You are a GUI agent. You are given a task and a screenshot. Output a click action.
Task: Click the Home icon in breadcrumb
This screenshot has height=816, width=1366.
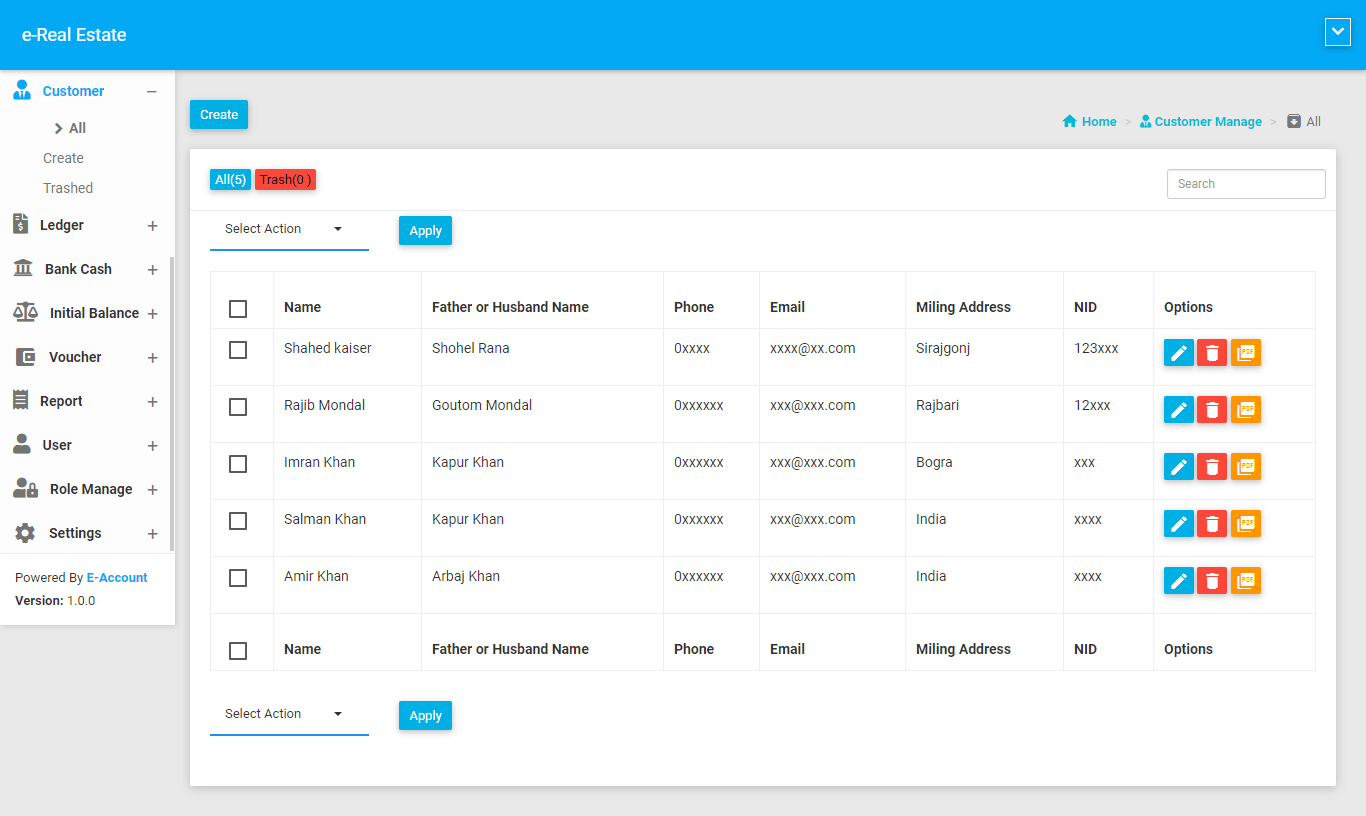click(x=1070, y=122)
